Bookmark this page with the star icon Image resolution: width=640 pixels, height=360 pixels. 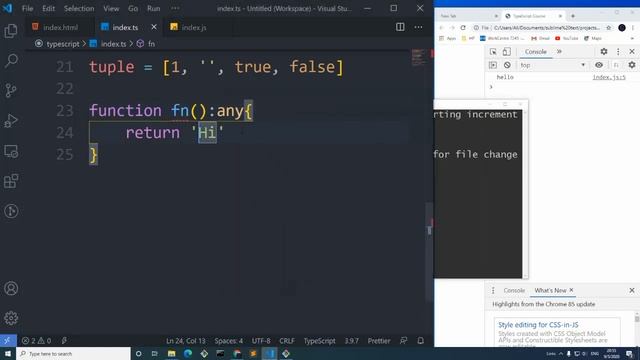(x=609, y=28)
